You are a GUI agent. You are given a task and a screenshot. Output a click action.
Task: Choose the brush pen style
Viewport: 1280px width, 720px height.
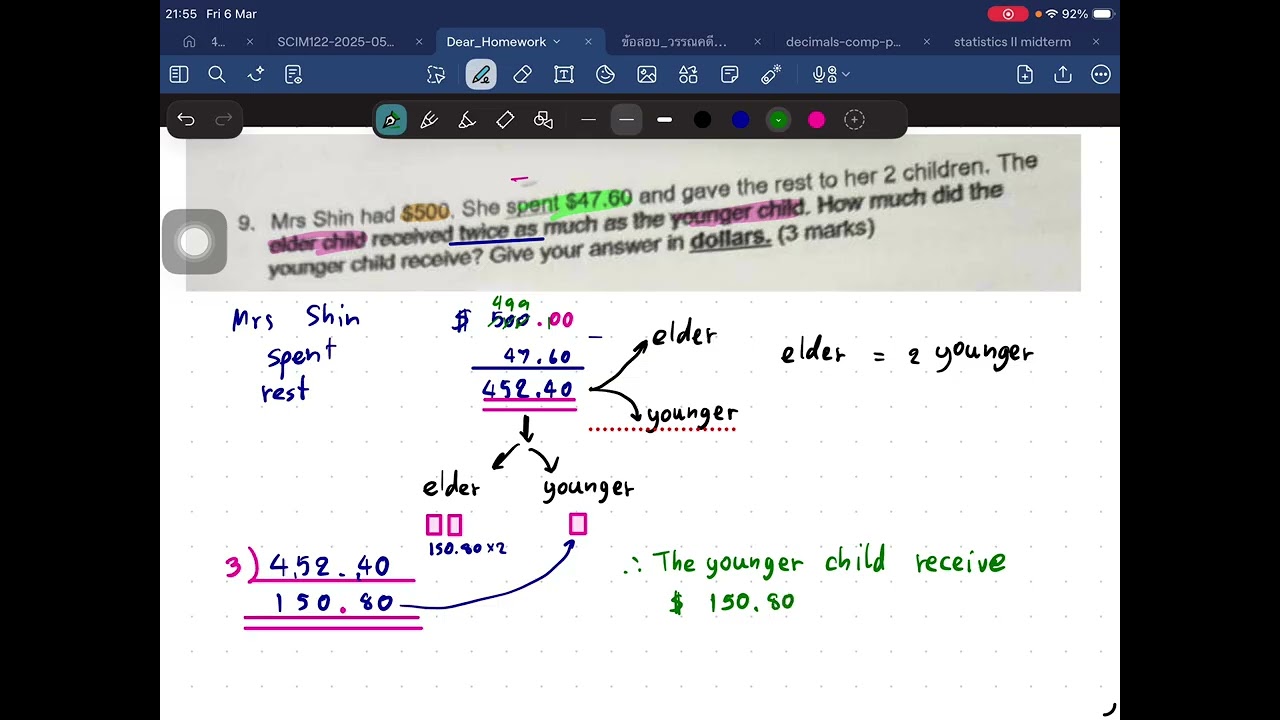tap(429, 120)
